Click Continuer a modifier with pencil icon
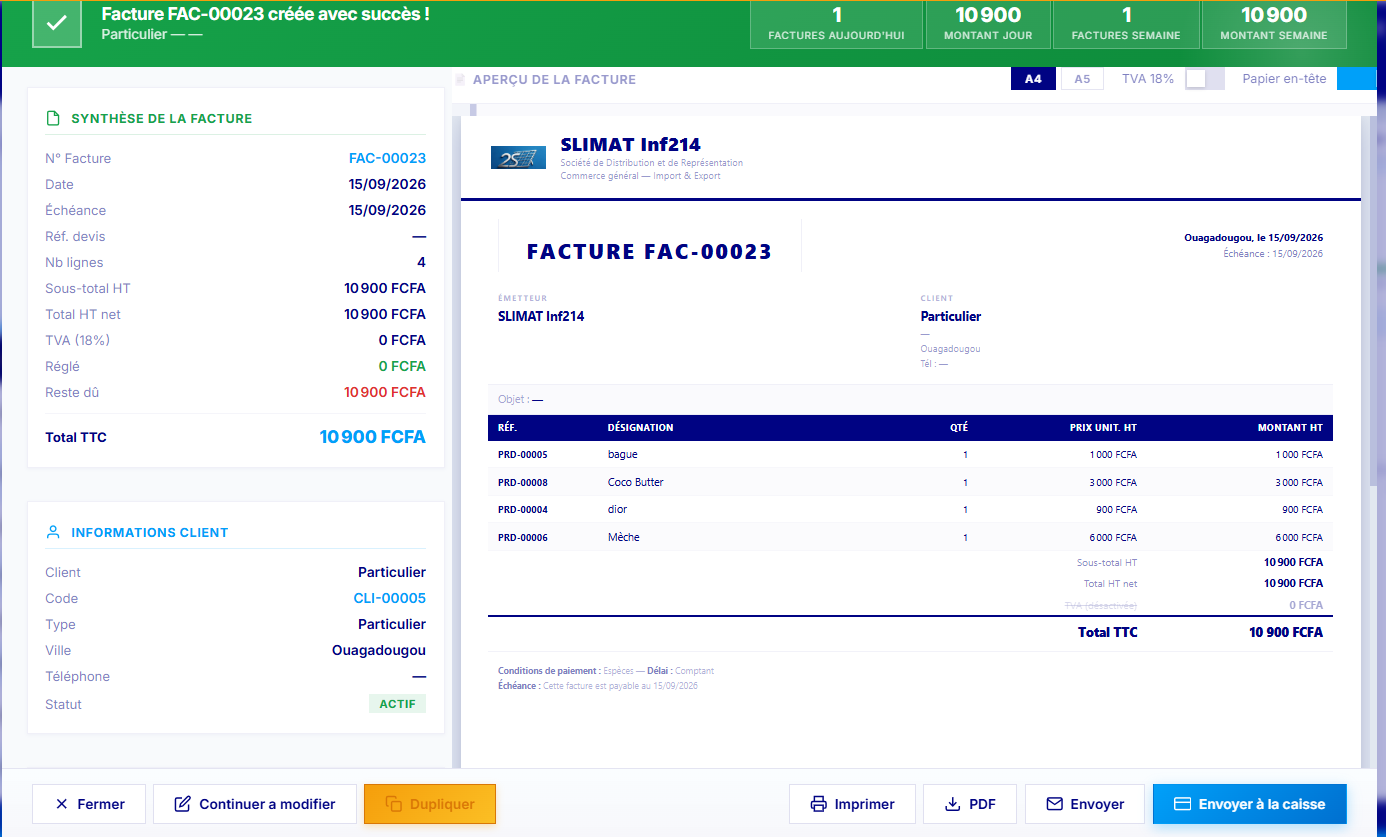This screenshot has height=837, width=1386. click(255, 804)
